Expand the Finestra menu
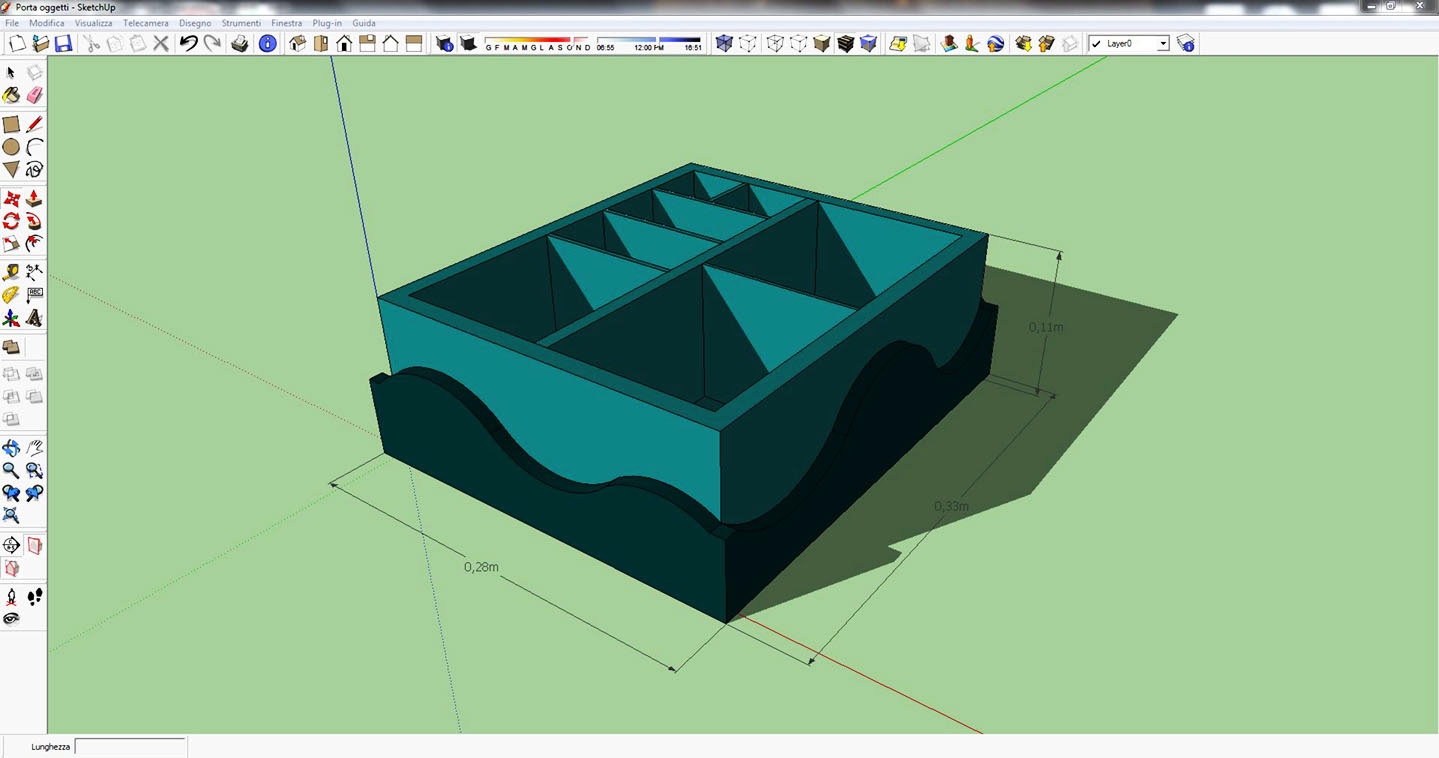 [x=286, y=22]
